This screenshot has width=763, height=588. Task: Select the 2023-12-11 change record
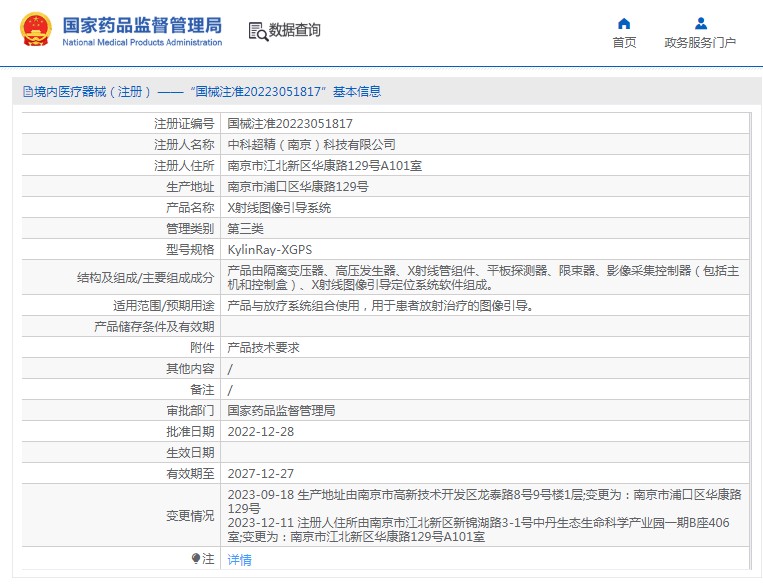click(478, 530)
